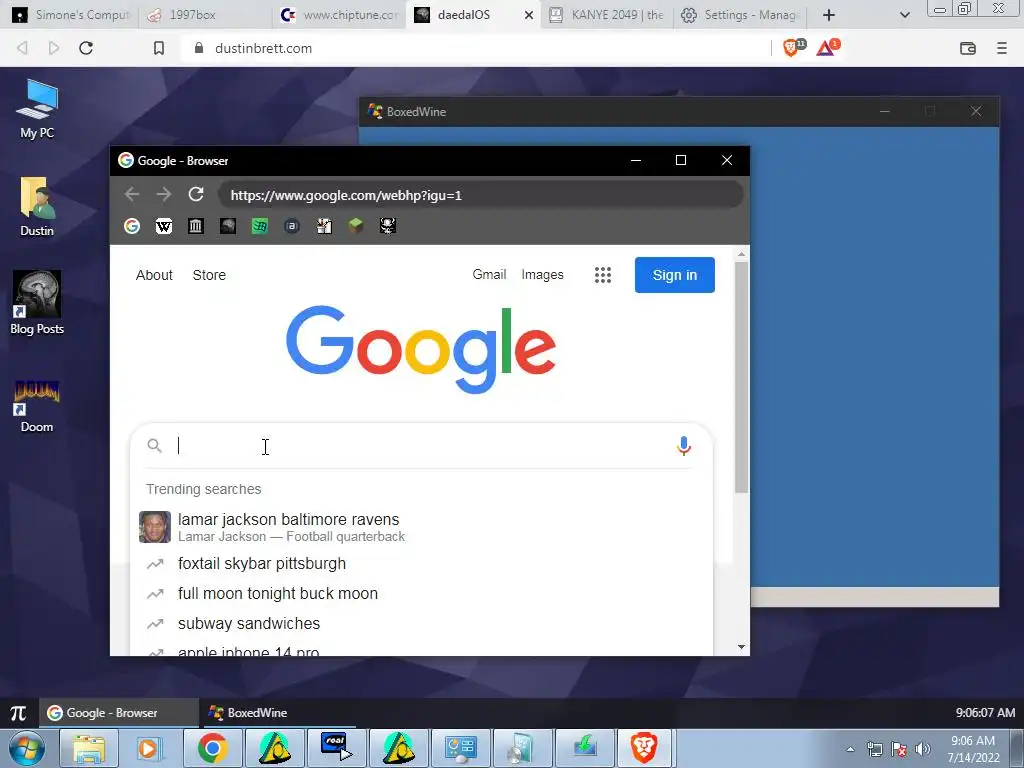The height and width of the screenshot is (768, 1024).
Task: Go back in the Google - Browser window
Action: click(x=132, y=195)
